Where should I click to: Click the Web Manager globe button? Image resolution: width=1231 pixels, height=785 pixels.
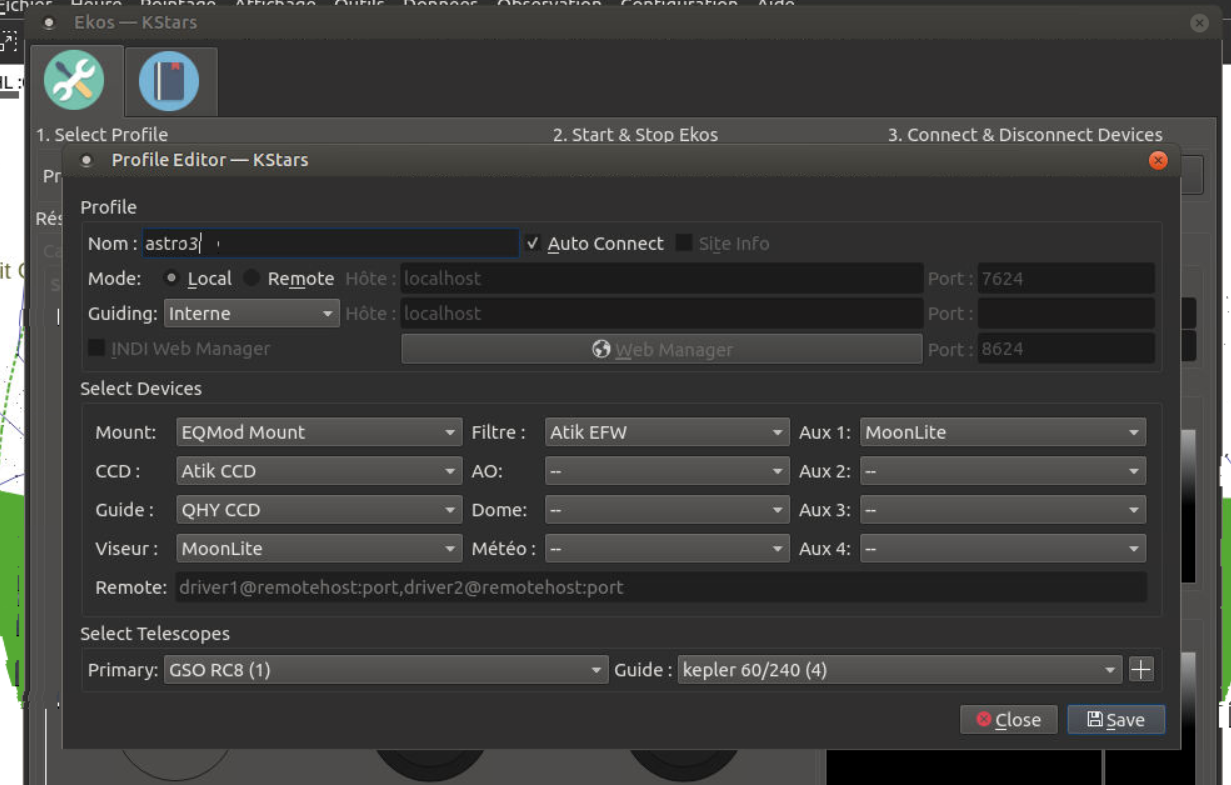point(661,349)
